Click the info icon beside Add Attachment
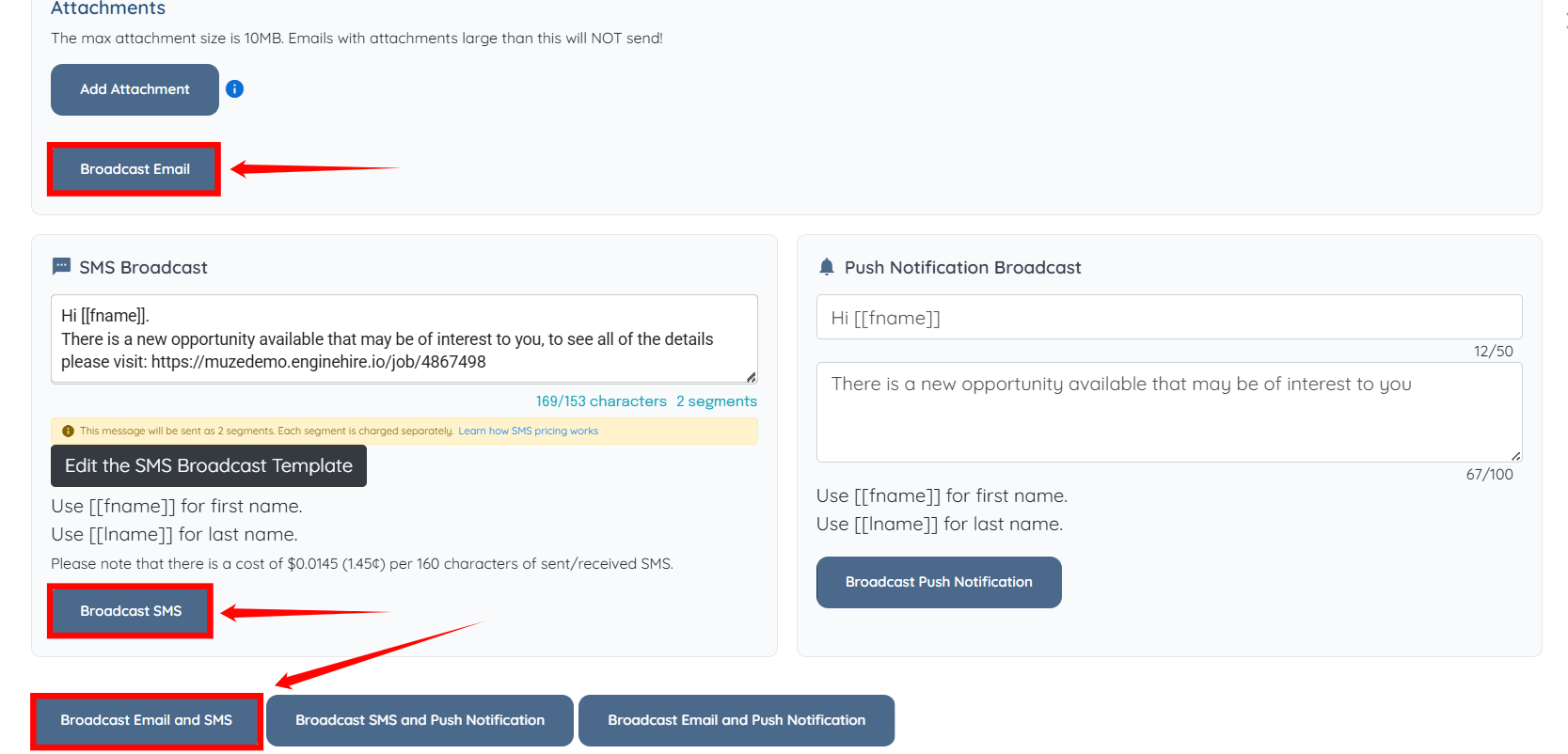Image resolution: width=1568 pixels, height=754 pixels. coord(235,89)
